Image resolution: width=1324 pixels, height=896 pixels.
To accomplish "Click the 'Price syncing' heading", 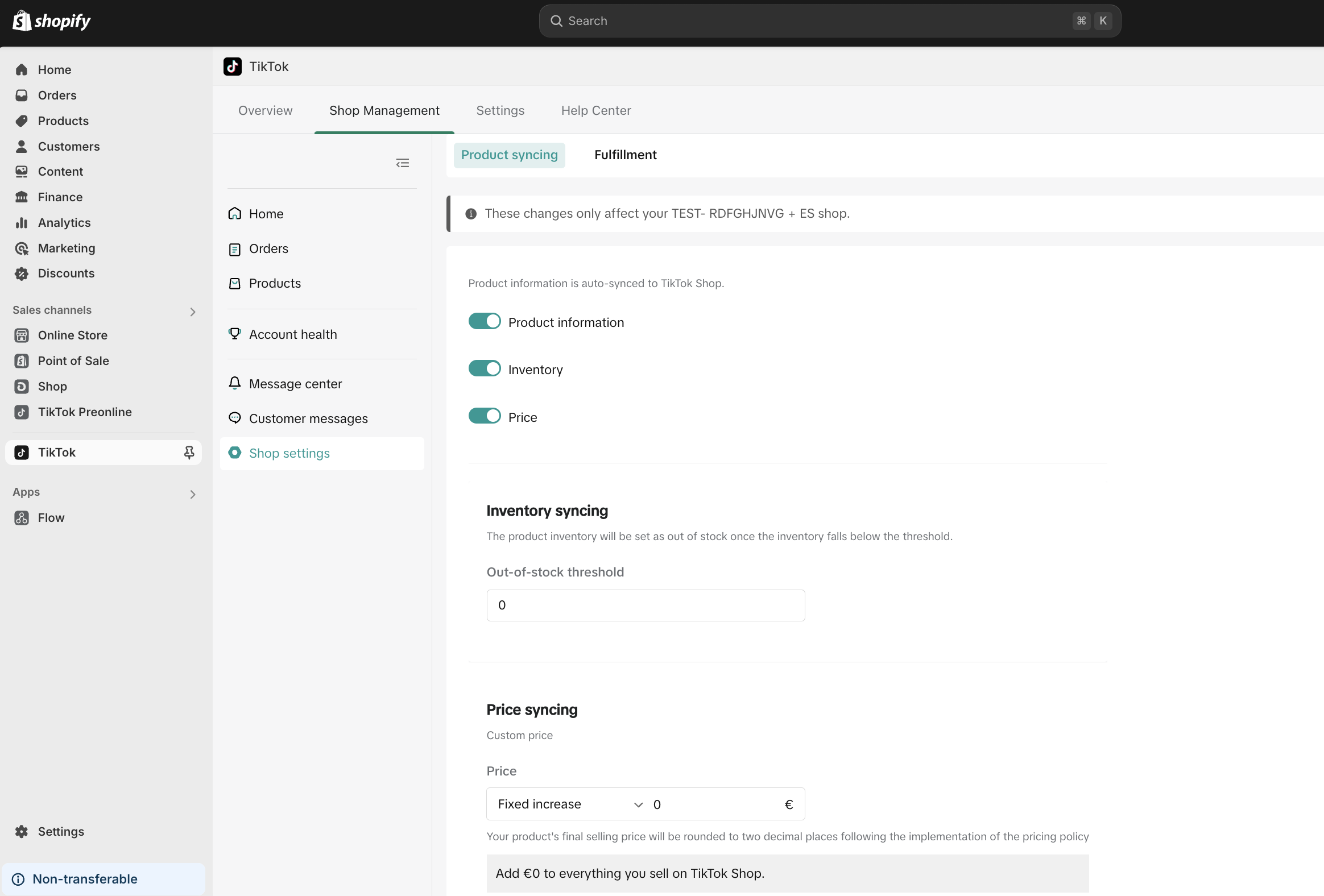I will coord(532,710).
